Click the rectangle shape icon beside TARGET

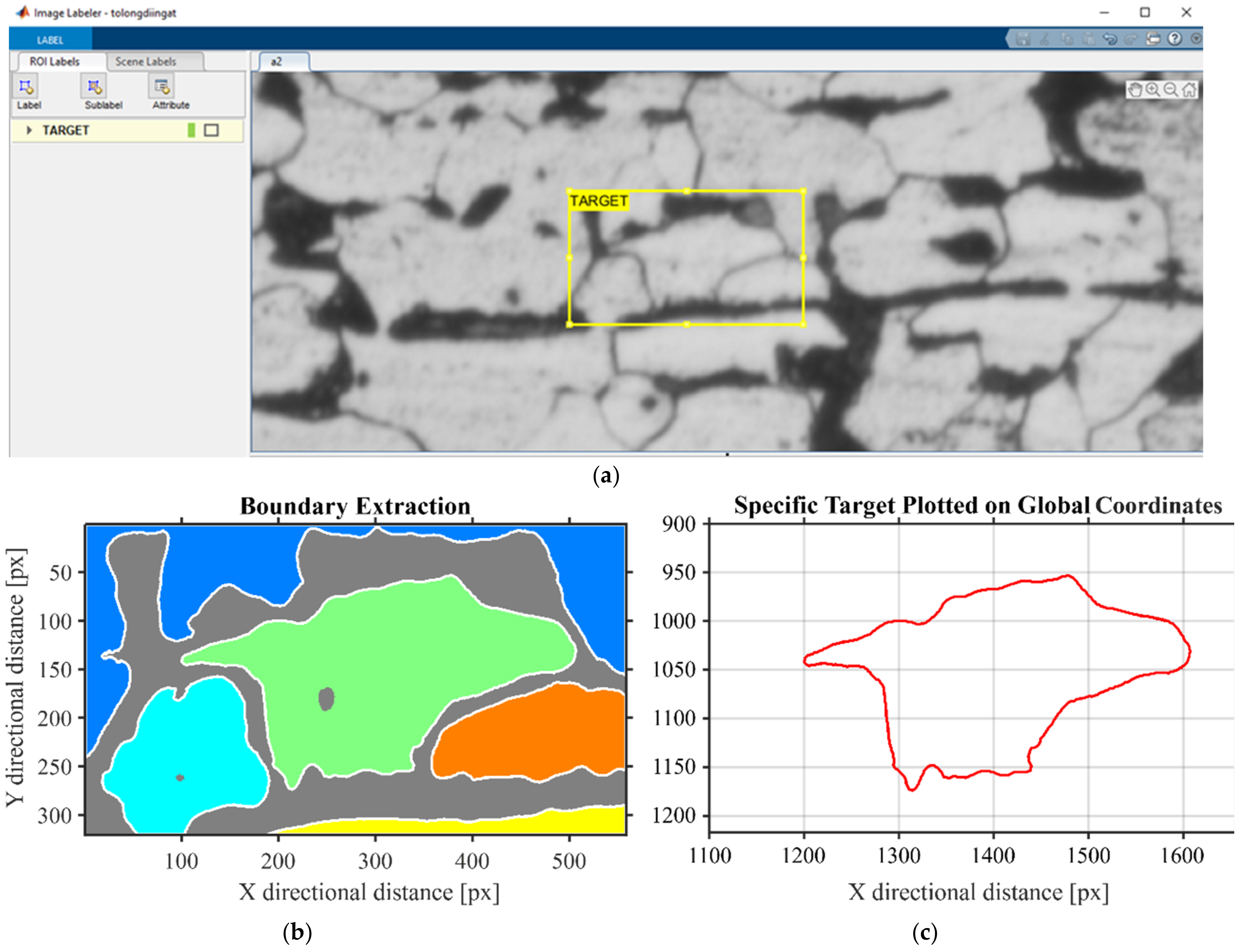[211, 130]
